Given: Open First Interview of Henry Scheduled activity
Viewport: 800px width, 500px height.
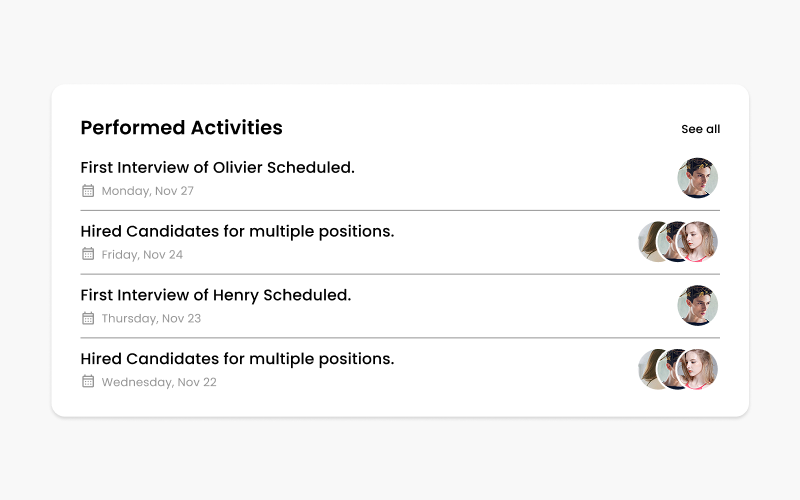Looking at the screenshot, I should [216, 295].
